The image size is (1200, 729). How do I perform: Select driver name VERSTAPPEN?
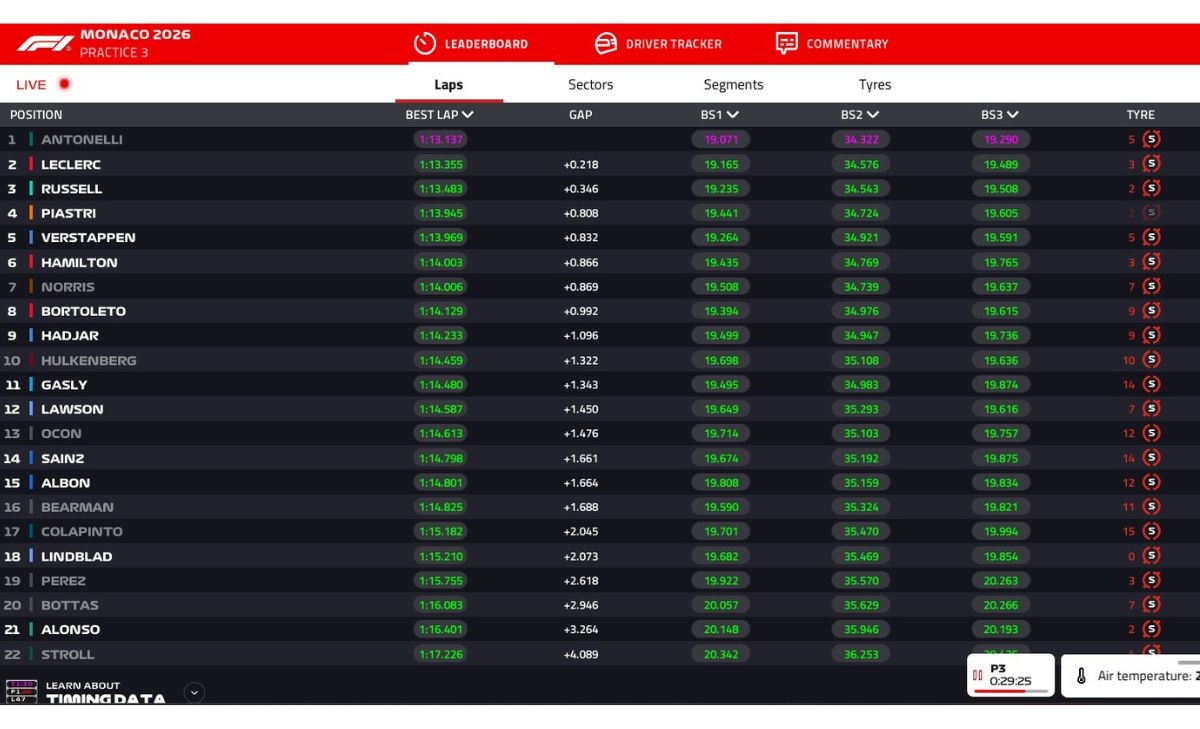(88, 238)
